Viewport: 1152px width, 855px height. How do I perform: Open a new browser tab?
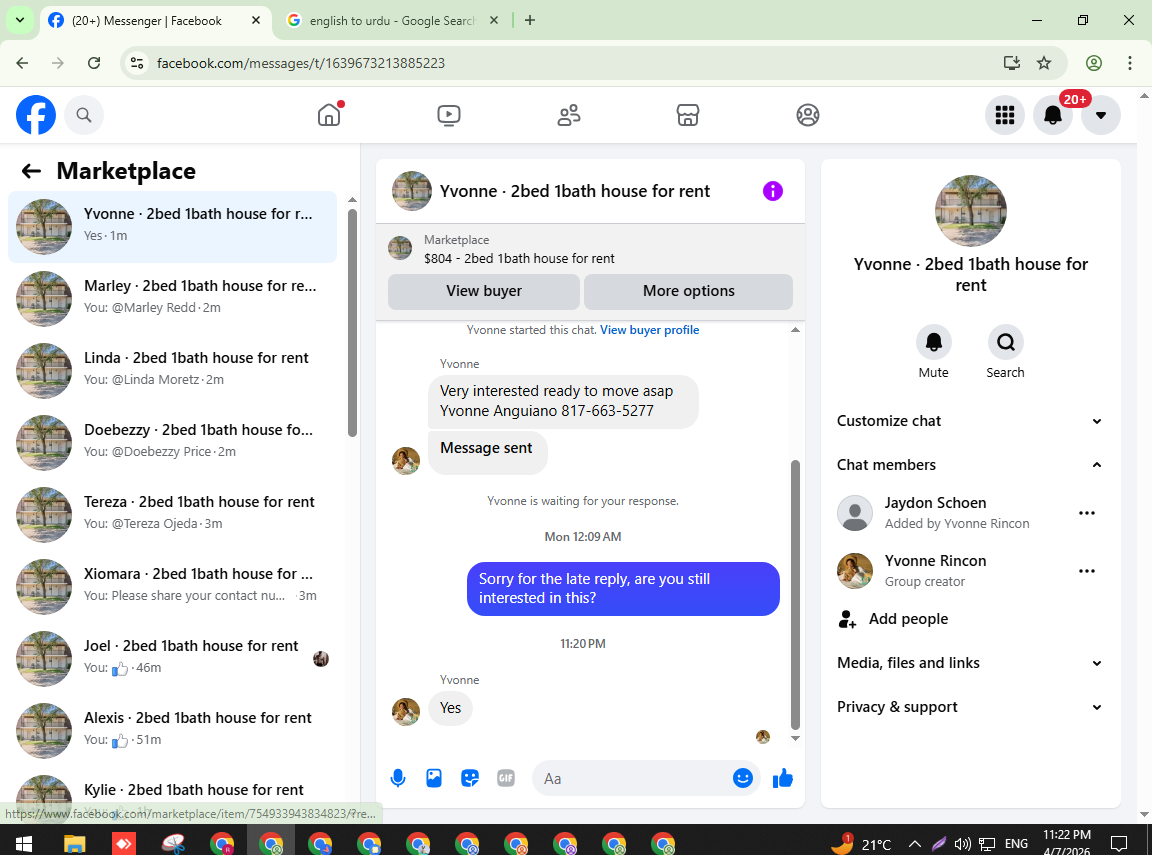[x=530, y=21]
